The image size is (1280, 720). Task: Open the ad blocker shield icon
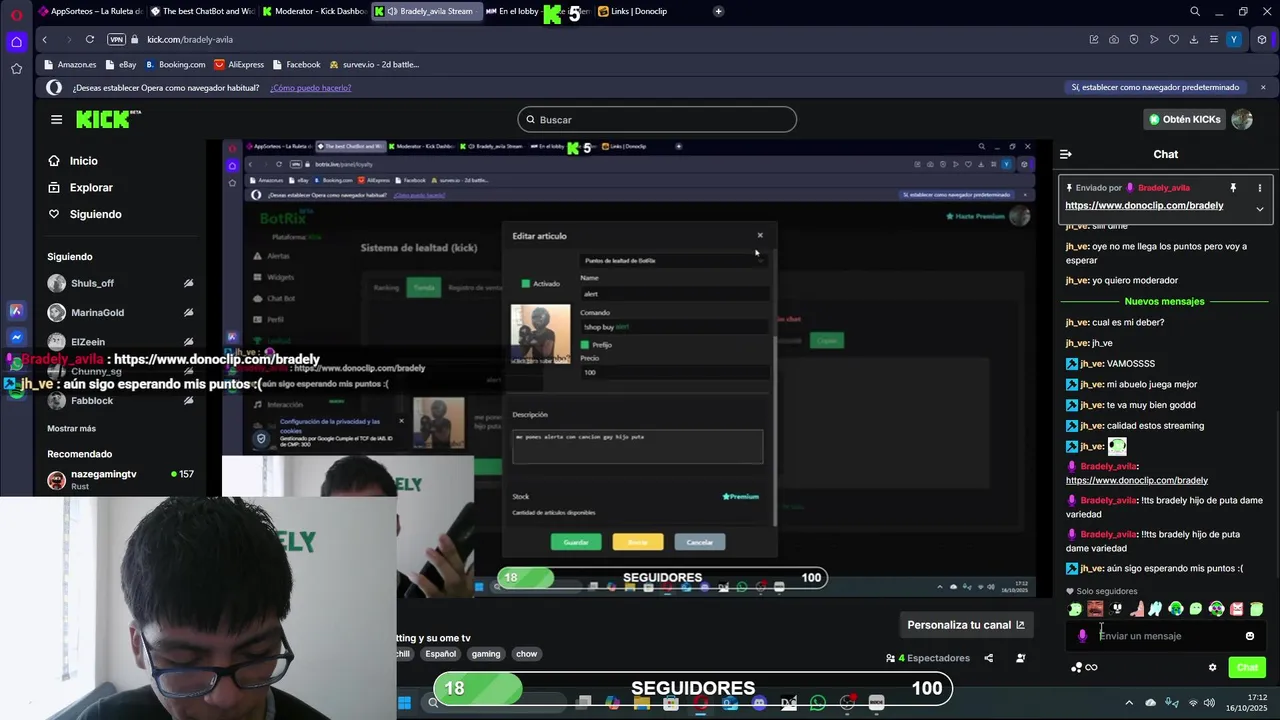coord(1134,39)
